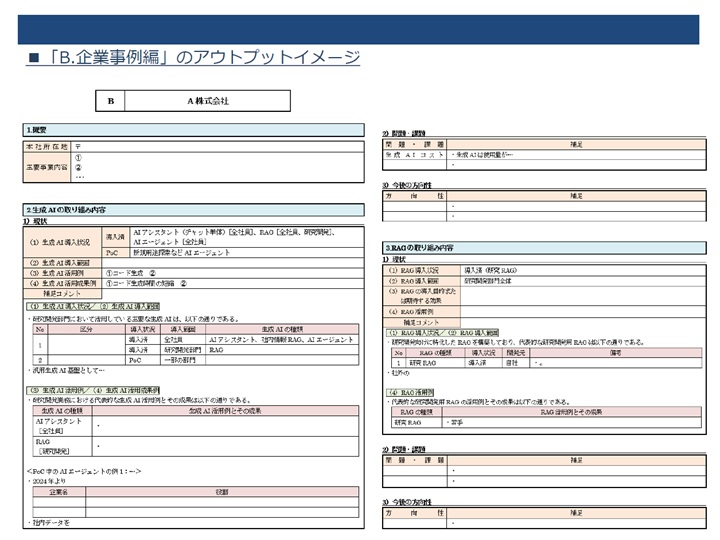Image resolution: width=720 pixels, height=540 pixels.
Task: Select the (3) 生成AI活用例 row label
Action: pos(62,273)
